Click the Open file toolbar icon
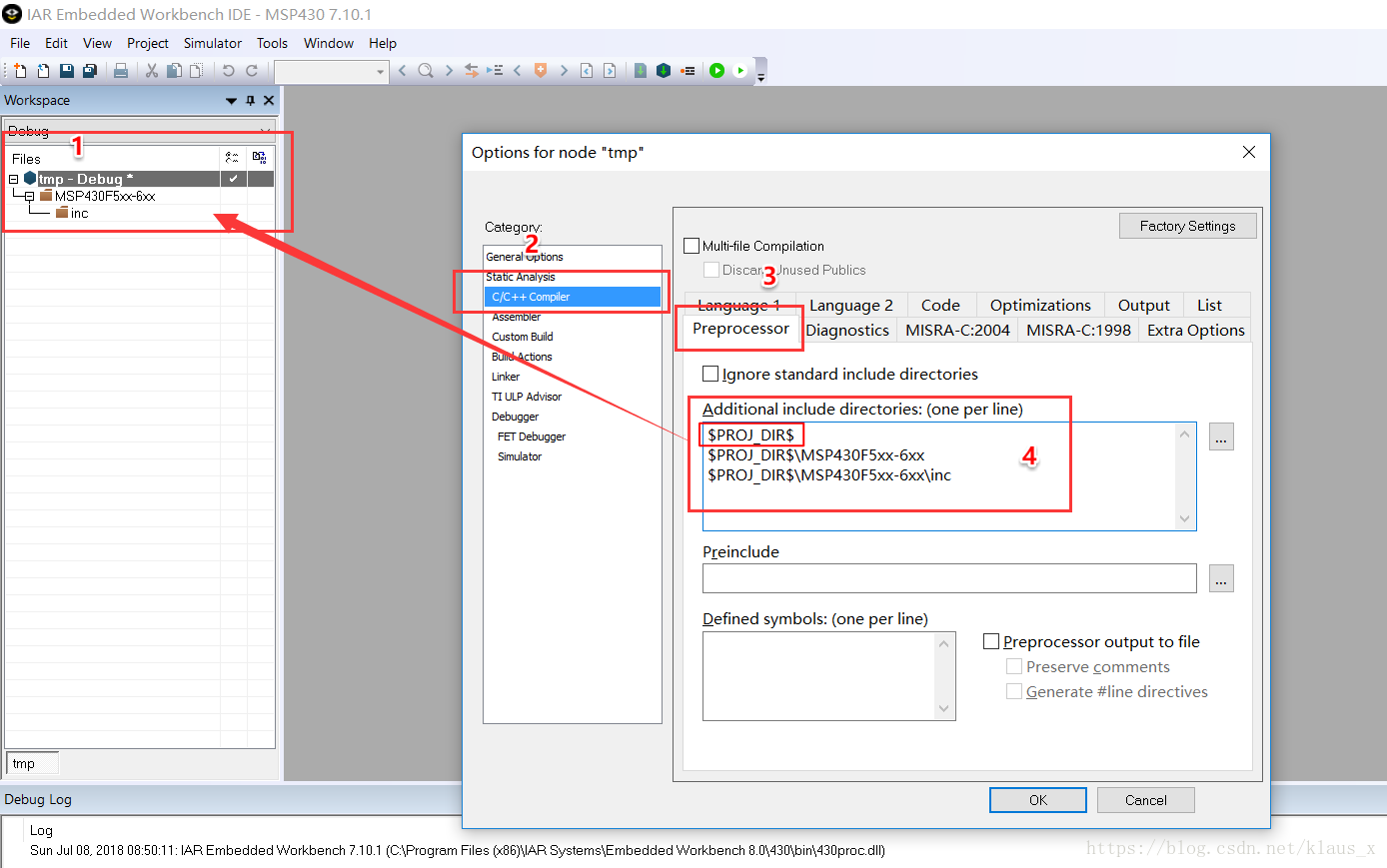This screenshot has width=1387, height=868. (43, 71)
